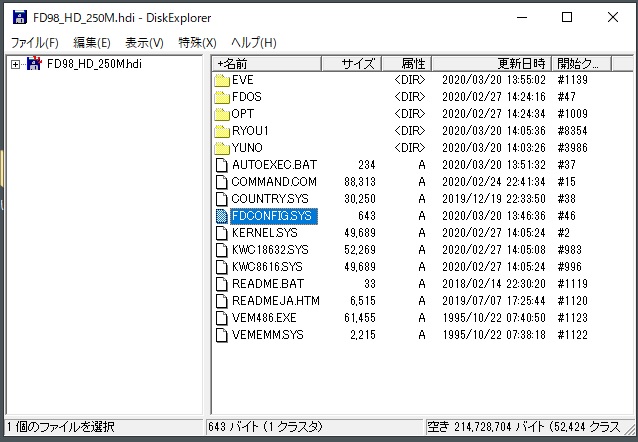
Task: Select the EVE folder name
Action: pos(243,80)
